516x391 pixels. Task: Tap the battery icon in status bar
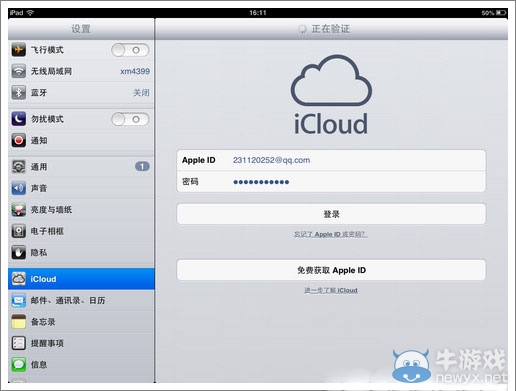coord(501,13)
